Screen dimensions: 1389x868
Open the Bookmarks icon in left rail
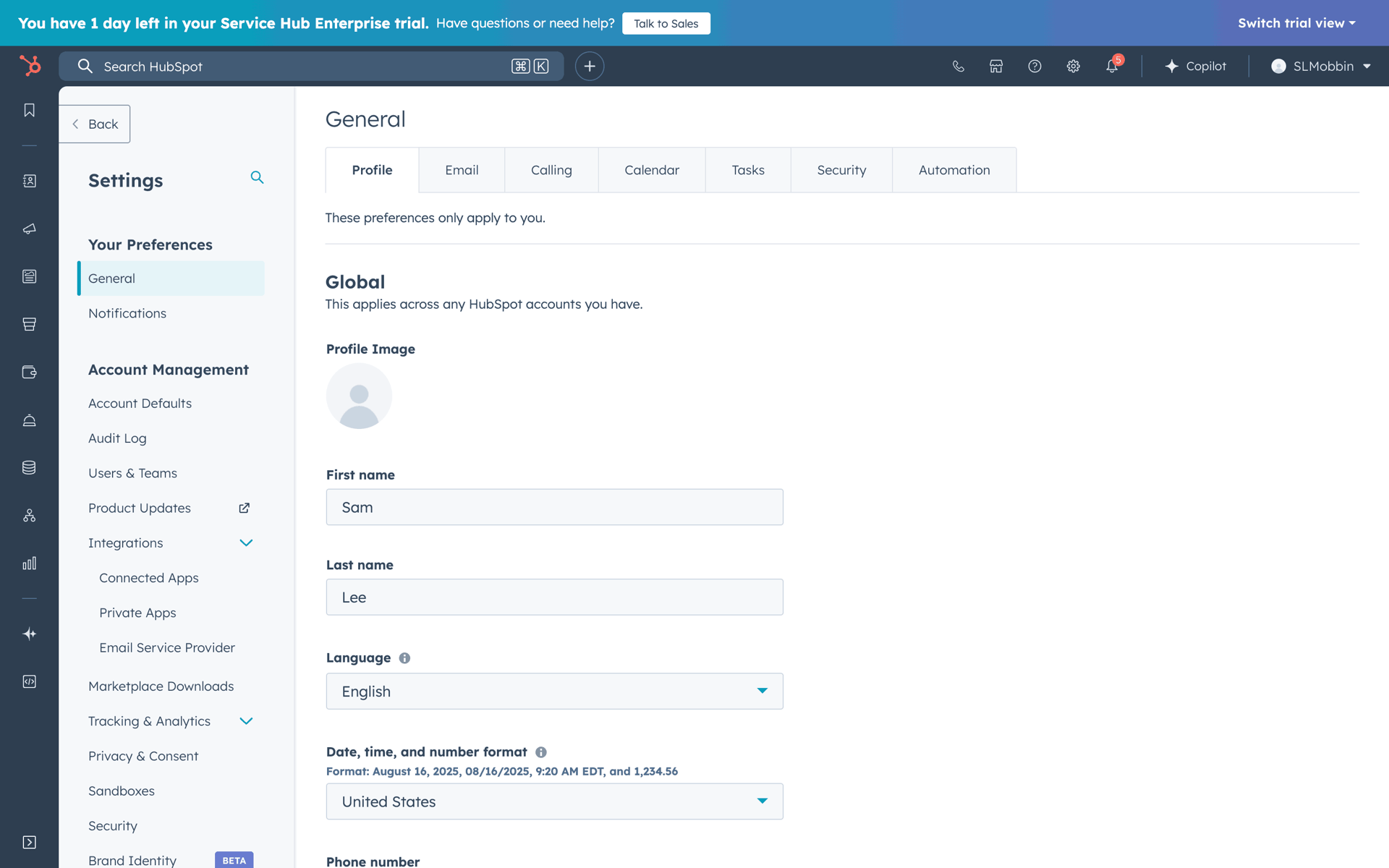point(29,110)
